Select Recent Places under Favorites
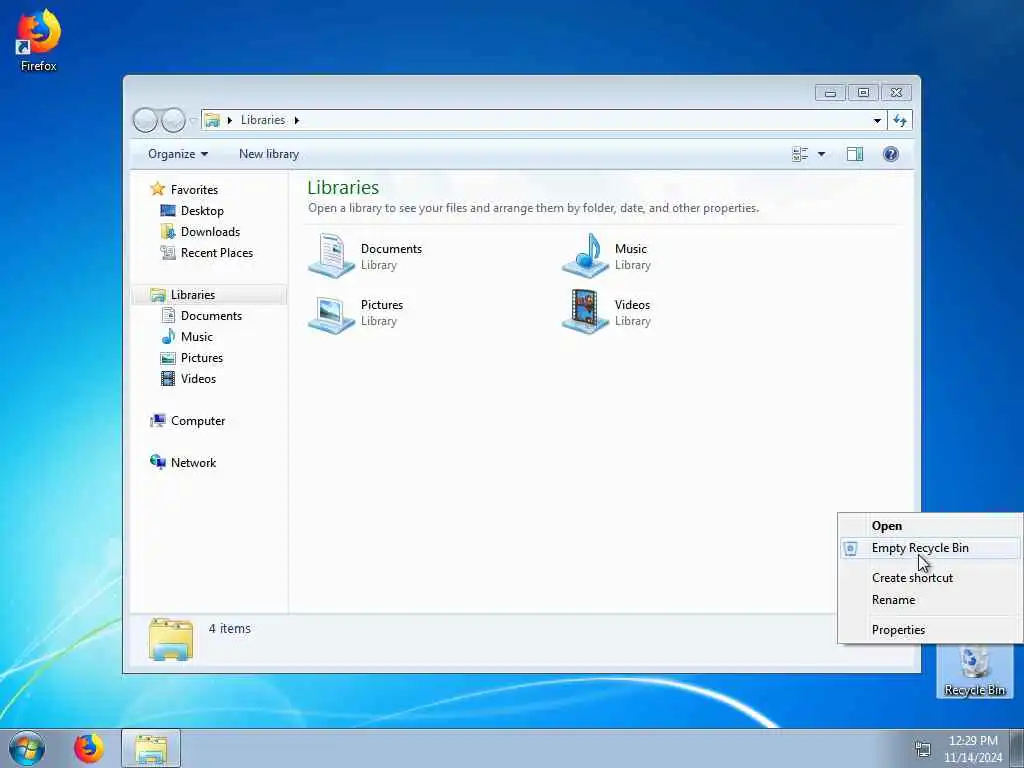 217,253
